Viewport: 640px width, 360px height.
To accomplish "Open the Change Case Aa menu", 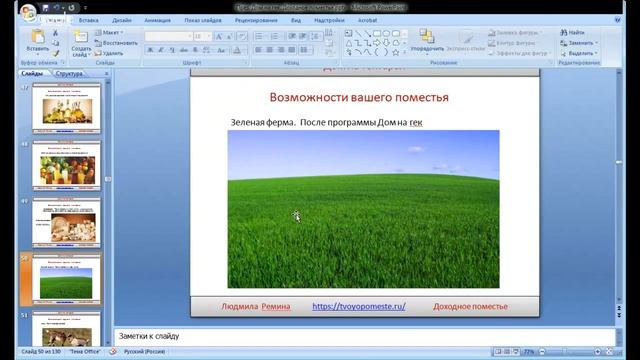I will pyautogui.click(x=222, y=50).
